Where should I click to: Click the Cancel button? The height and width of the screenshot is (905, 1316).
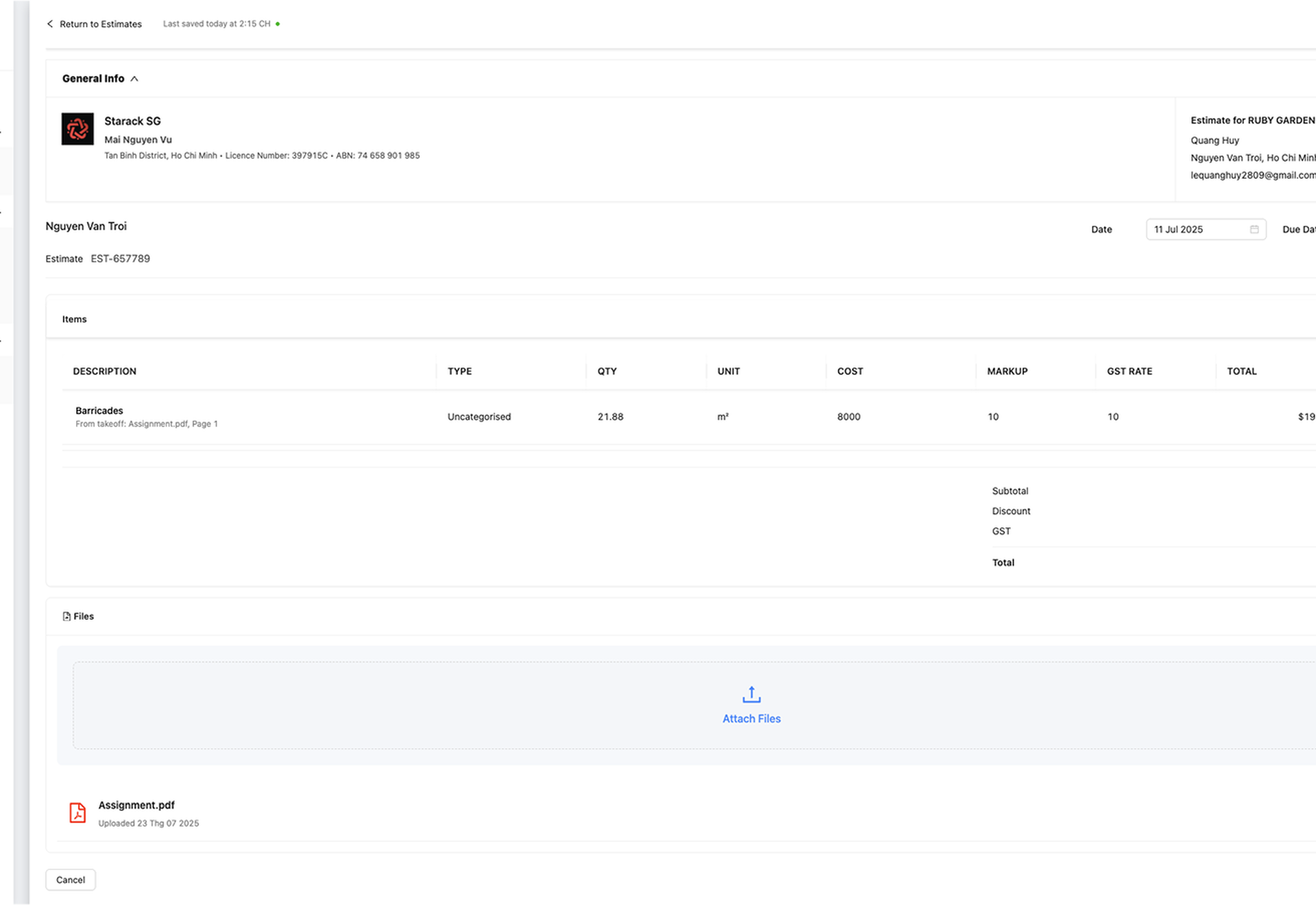coord(71,880)
